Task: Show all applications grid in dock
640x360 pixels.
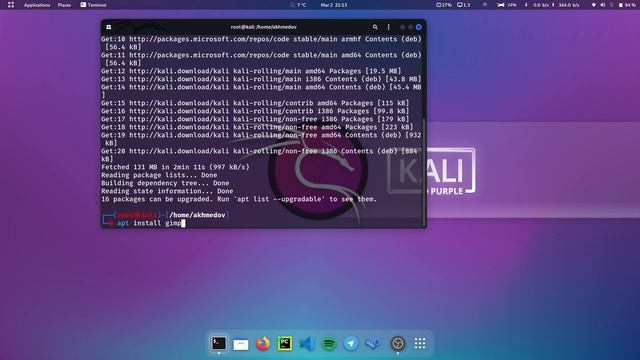Action: coord(420,344)
